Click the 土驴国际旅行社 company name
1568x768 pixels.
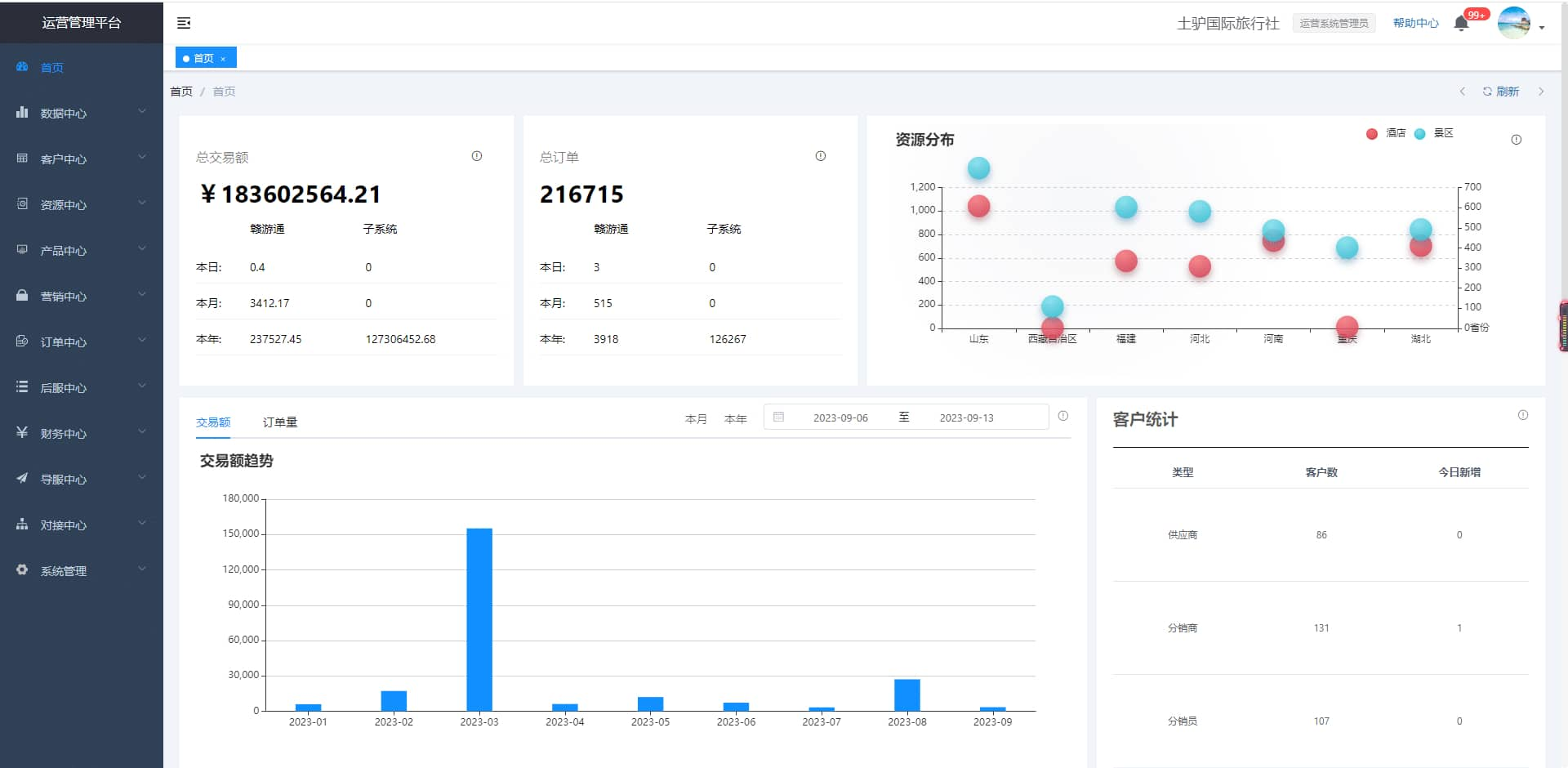(x=1227, y=23)
